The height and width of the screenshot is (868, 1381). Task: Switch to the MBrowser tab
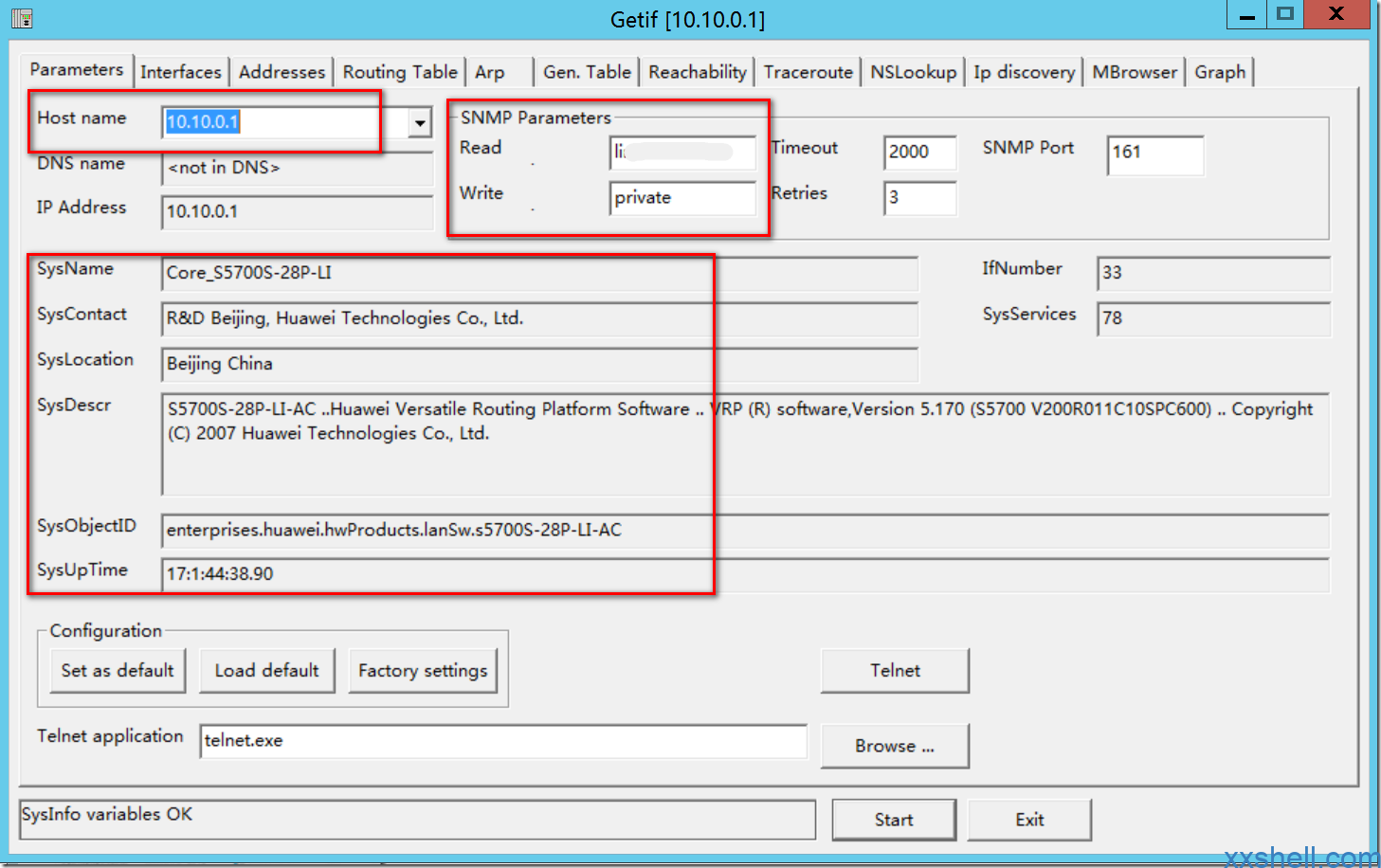[1135, 72]
